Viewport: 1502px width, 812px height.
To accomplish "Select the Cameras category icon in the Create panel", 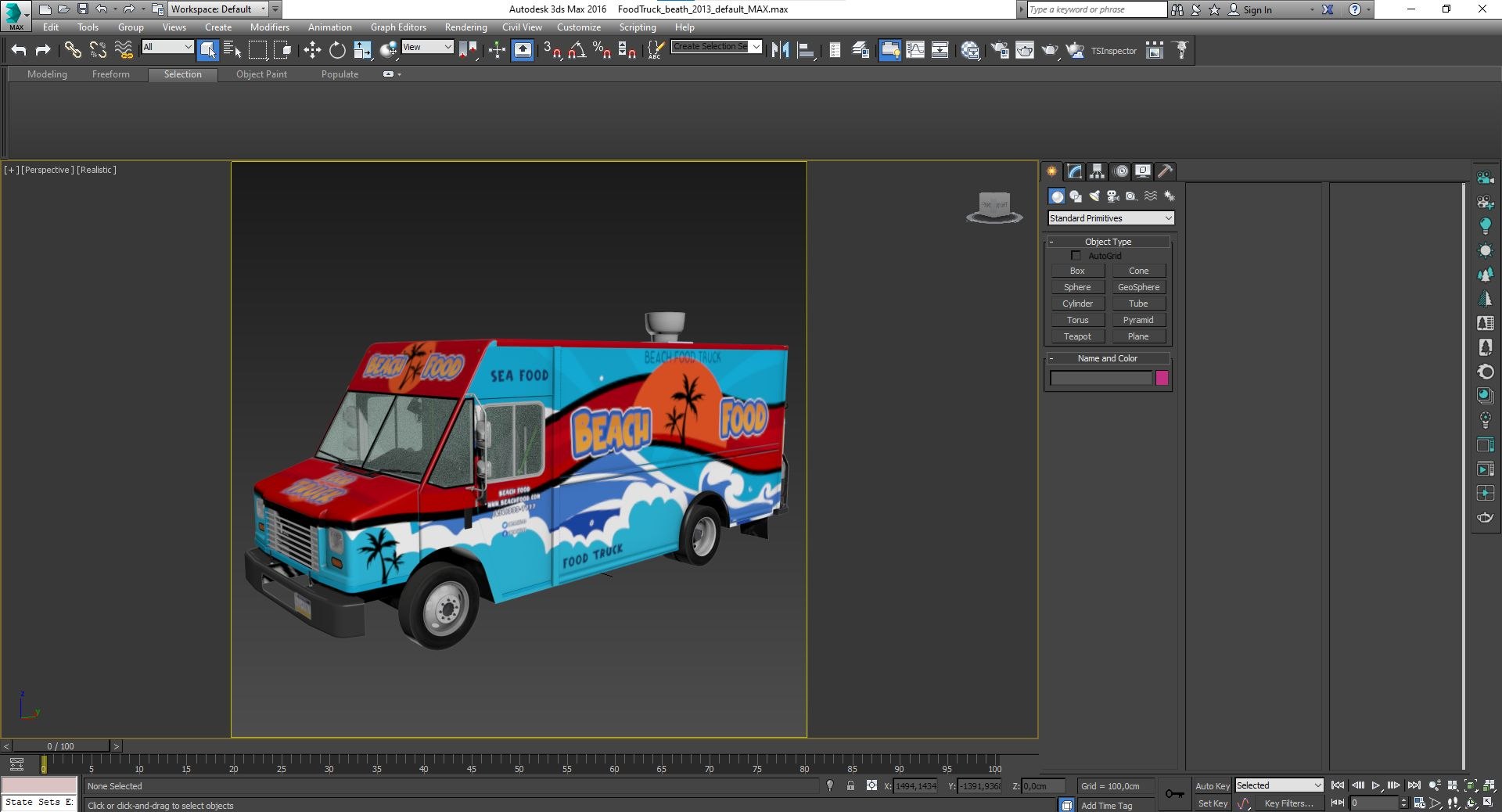I will pos(1112,196).
